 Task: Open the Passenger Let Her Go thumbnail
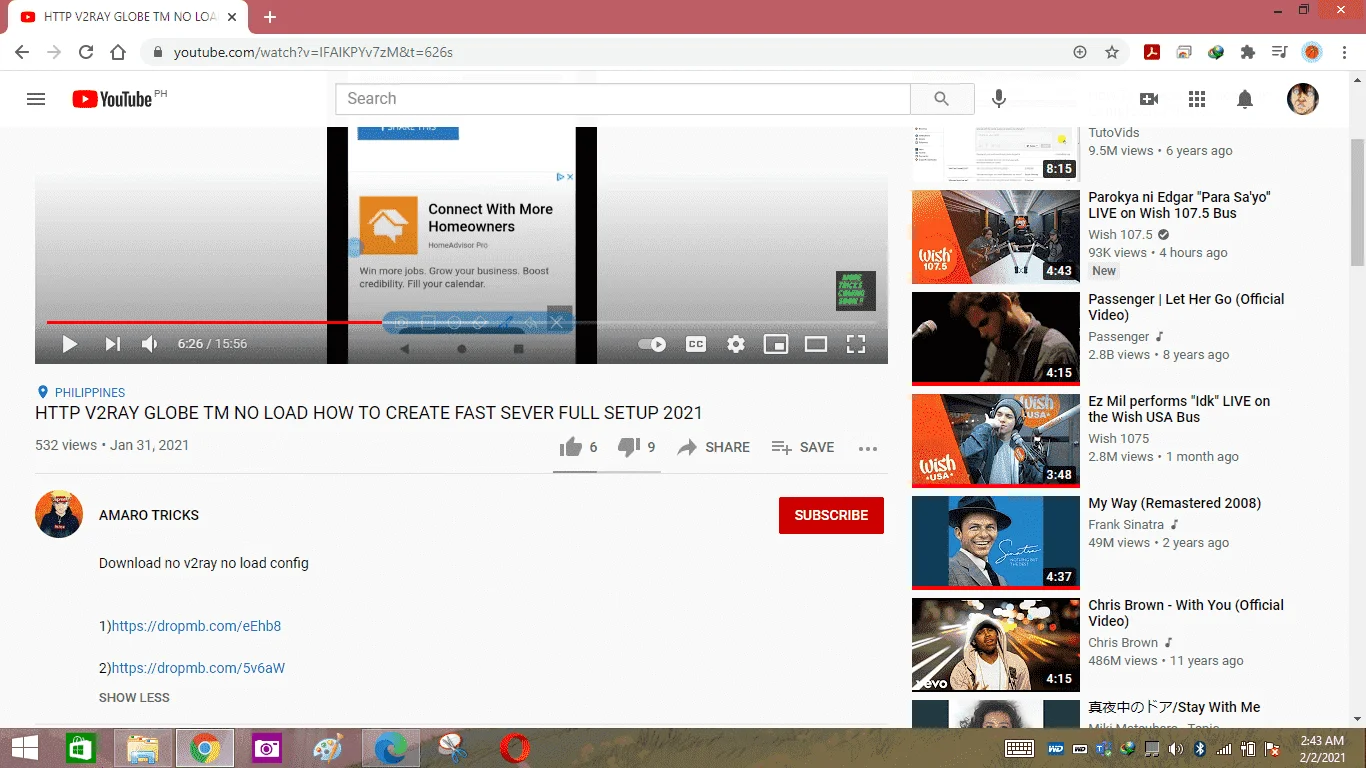[x=996, y=338]
